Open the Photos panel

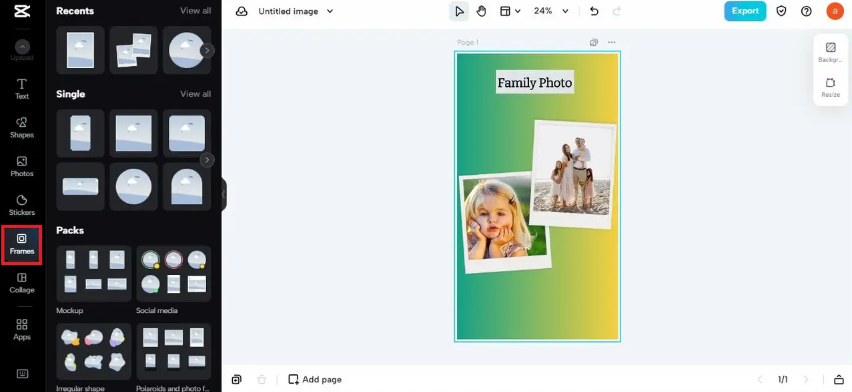tap(22, 166)
